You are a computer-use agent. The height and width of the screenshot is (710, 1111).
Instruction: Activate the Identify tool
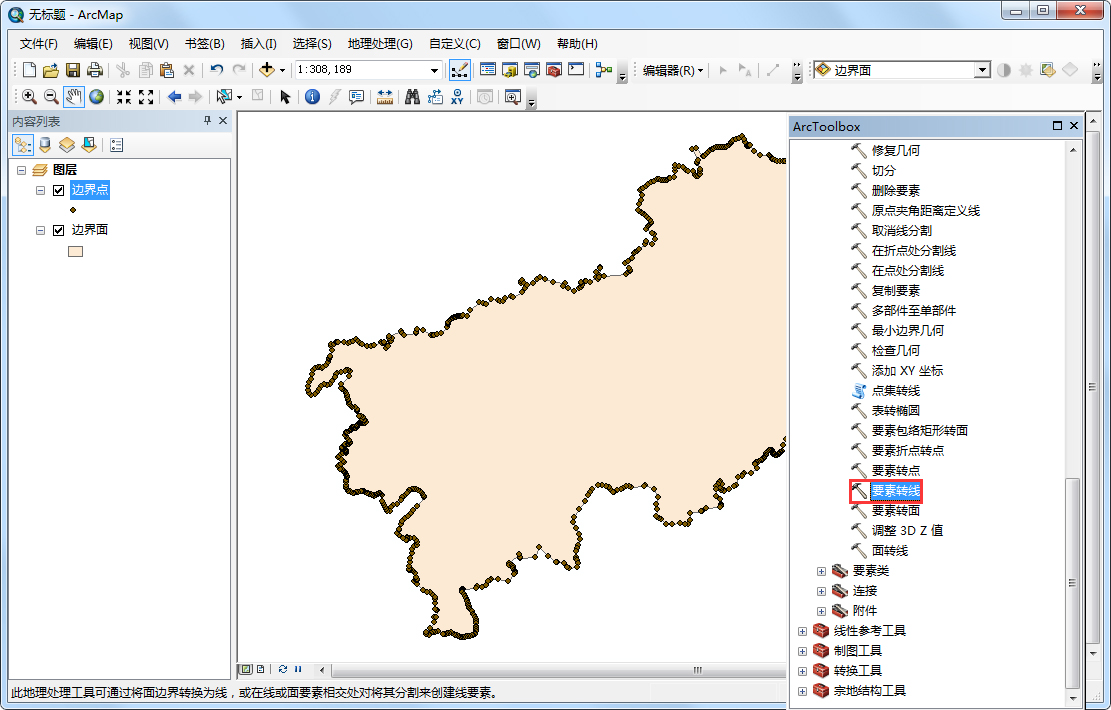pyautogui.click(x=312, y=97)
